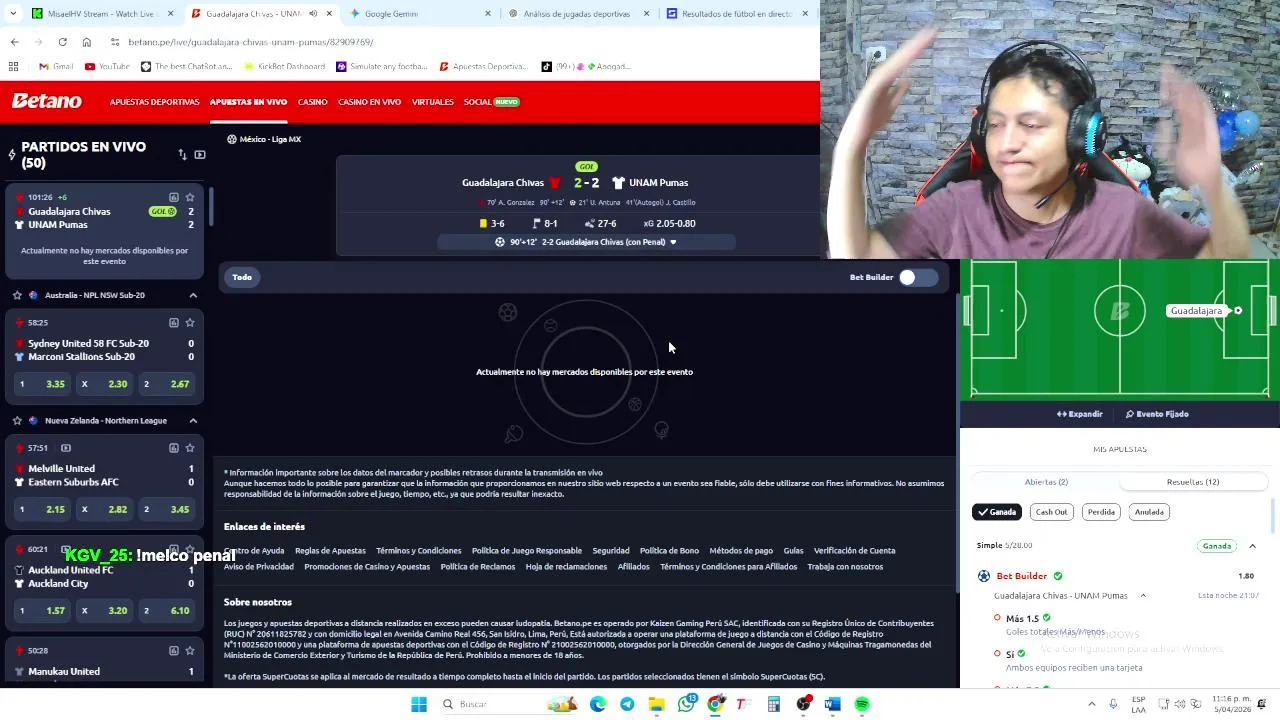Open Verificación de Cuenta link
Image resolution: width=1280 pixels, height=720 pixels.
click(854, 551)
